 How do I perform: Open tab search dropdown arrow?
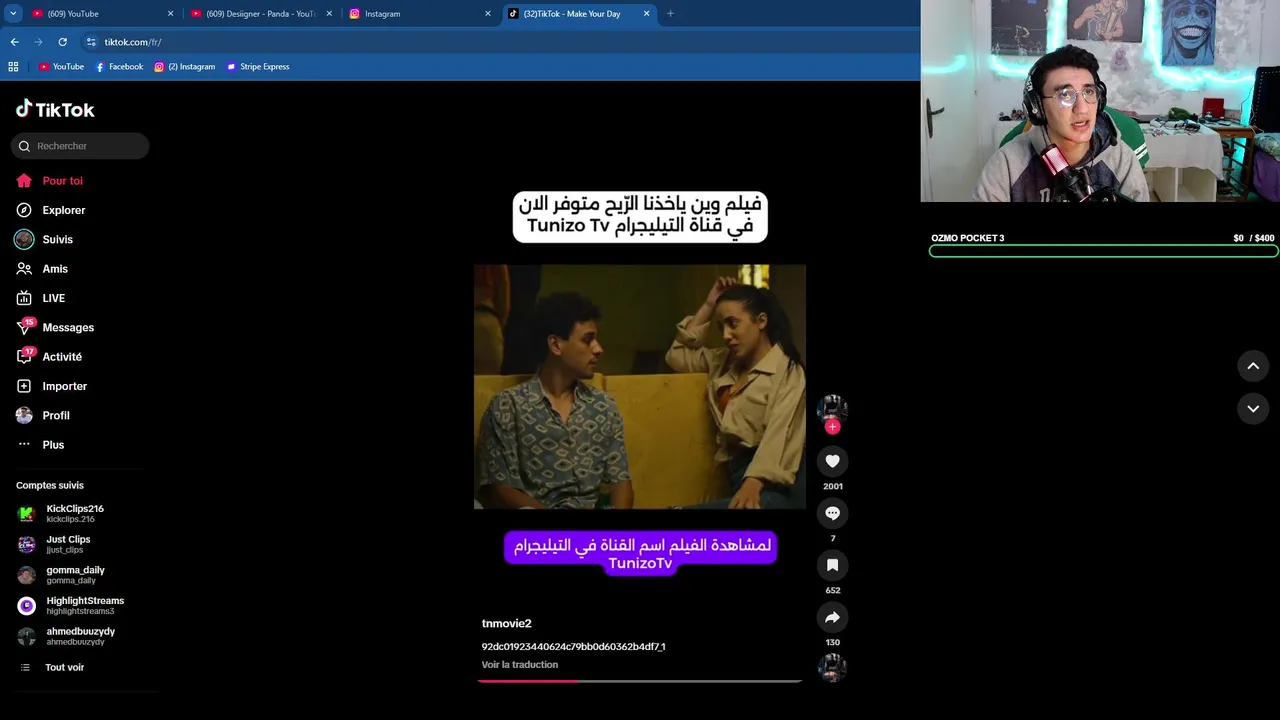(13, 14)
